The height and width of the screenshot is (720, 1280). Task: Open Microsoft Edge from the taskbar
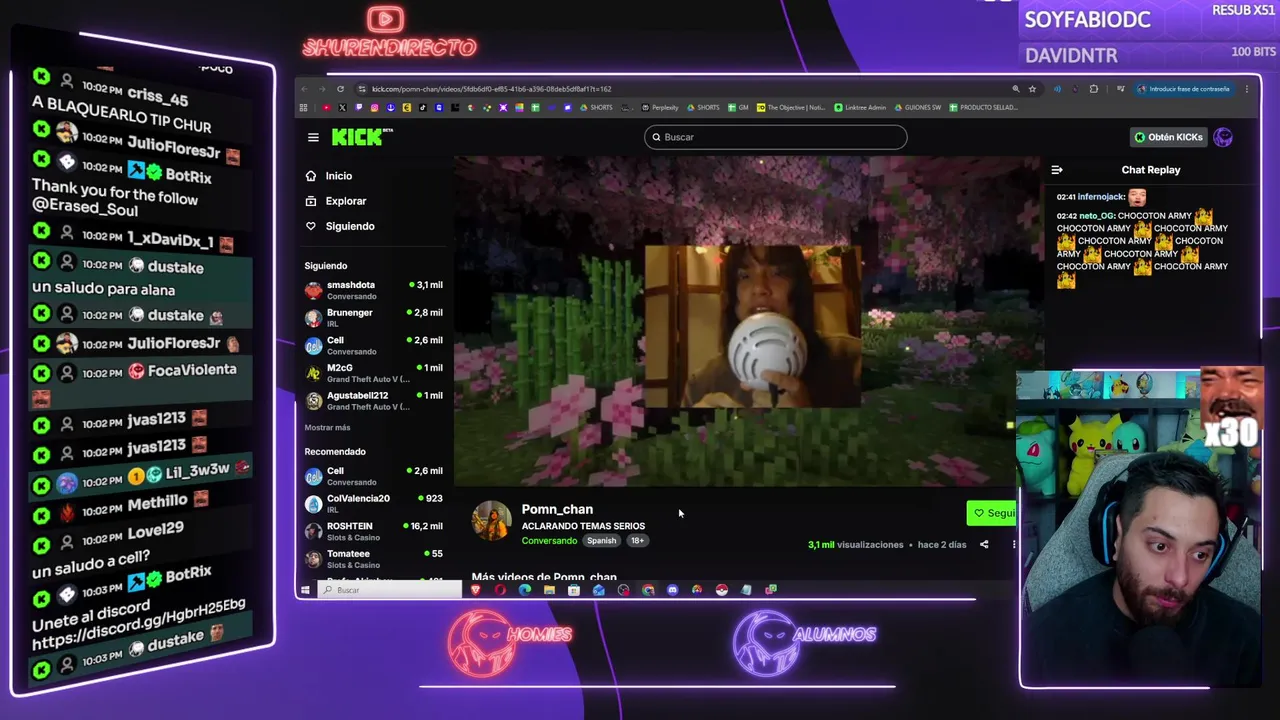[524, 590]
